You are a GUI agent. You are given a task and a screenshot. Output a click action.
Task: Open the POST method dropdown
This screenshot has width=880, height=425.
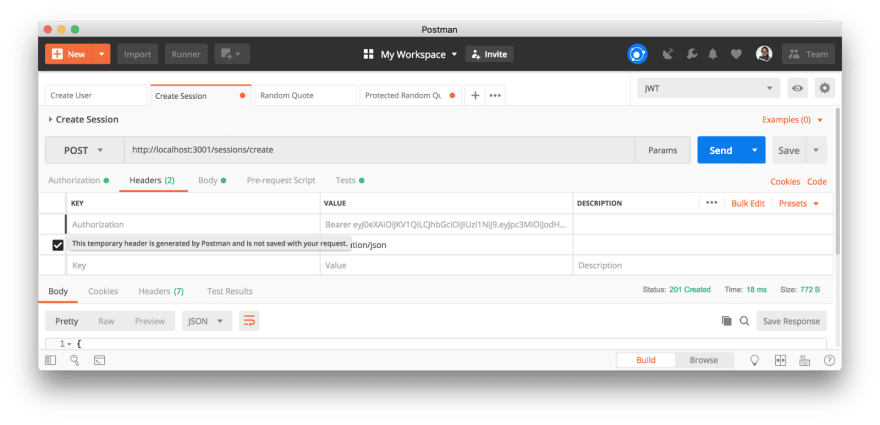(x=85, y=150)
